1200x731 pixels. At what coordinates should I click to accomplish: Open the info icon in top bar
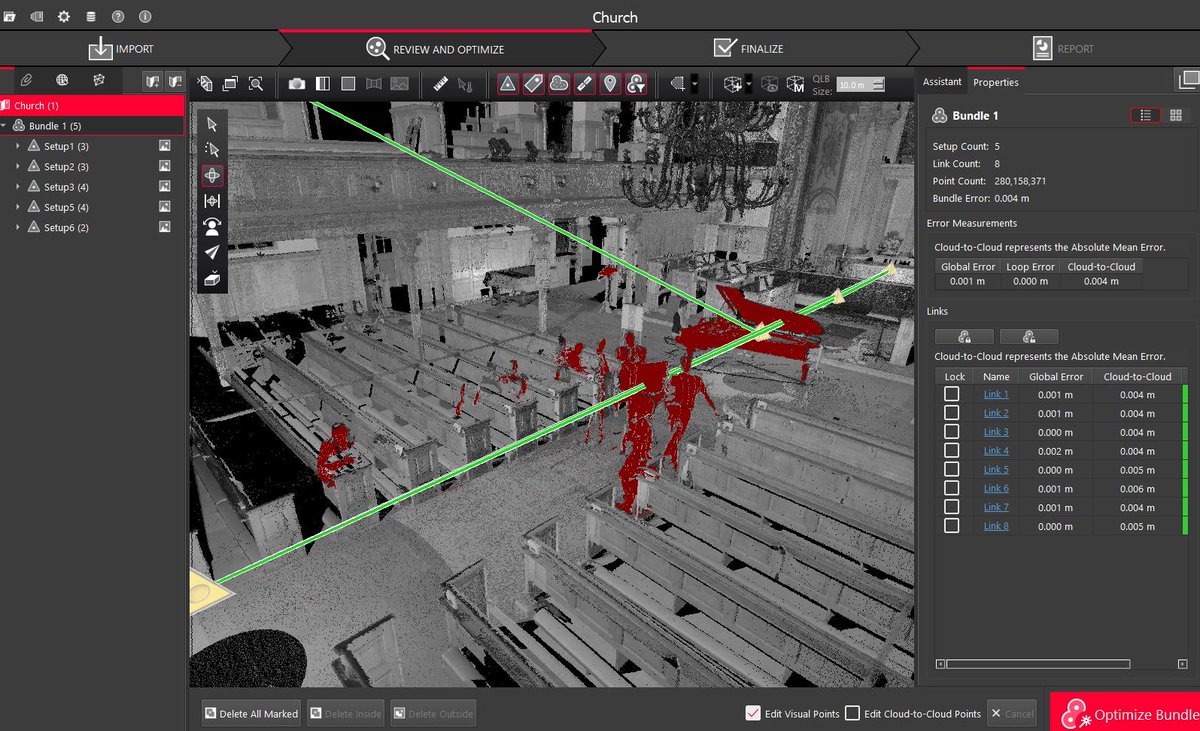(x=146, y=17)
